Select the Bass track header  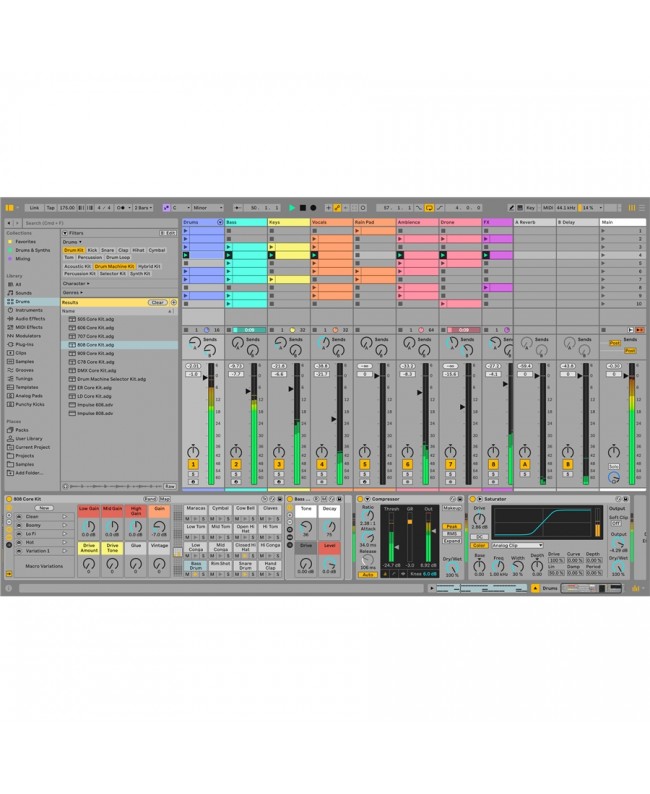pos(246,222)
